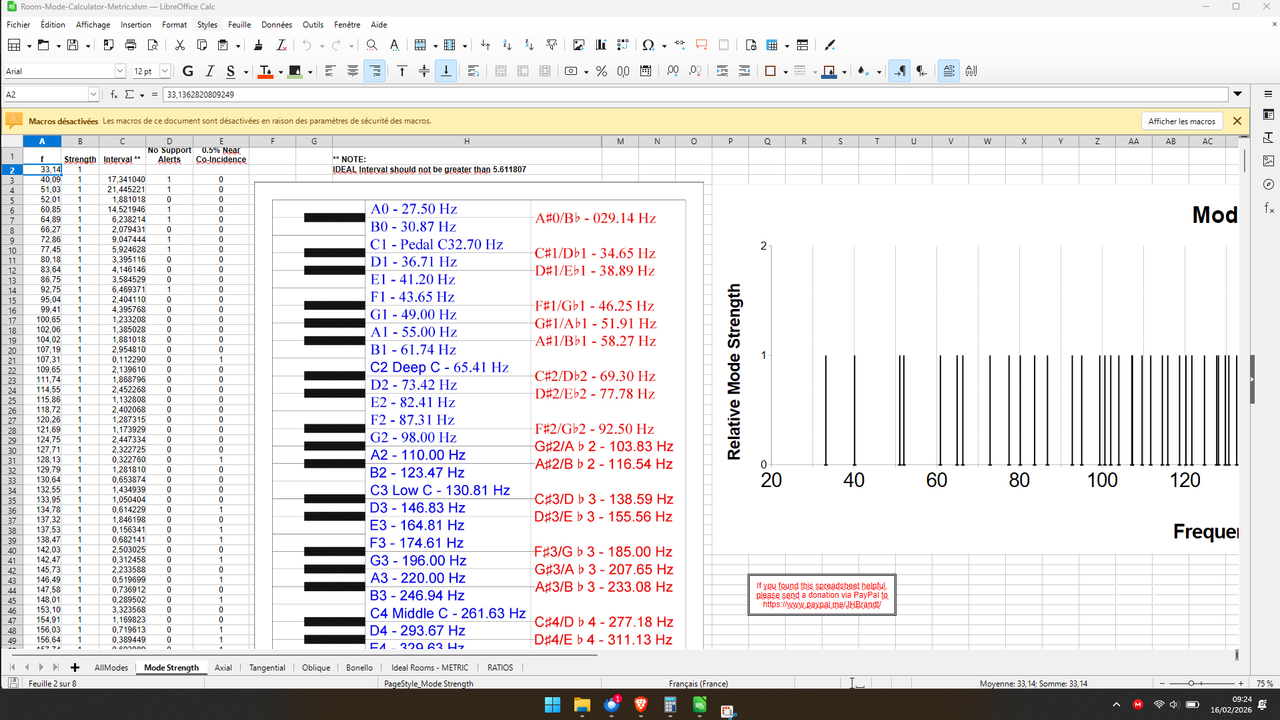This screenshot has height=720, width=1280.
Task: Insert an image with the picture icon
Action: [x=579, y=45]
